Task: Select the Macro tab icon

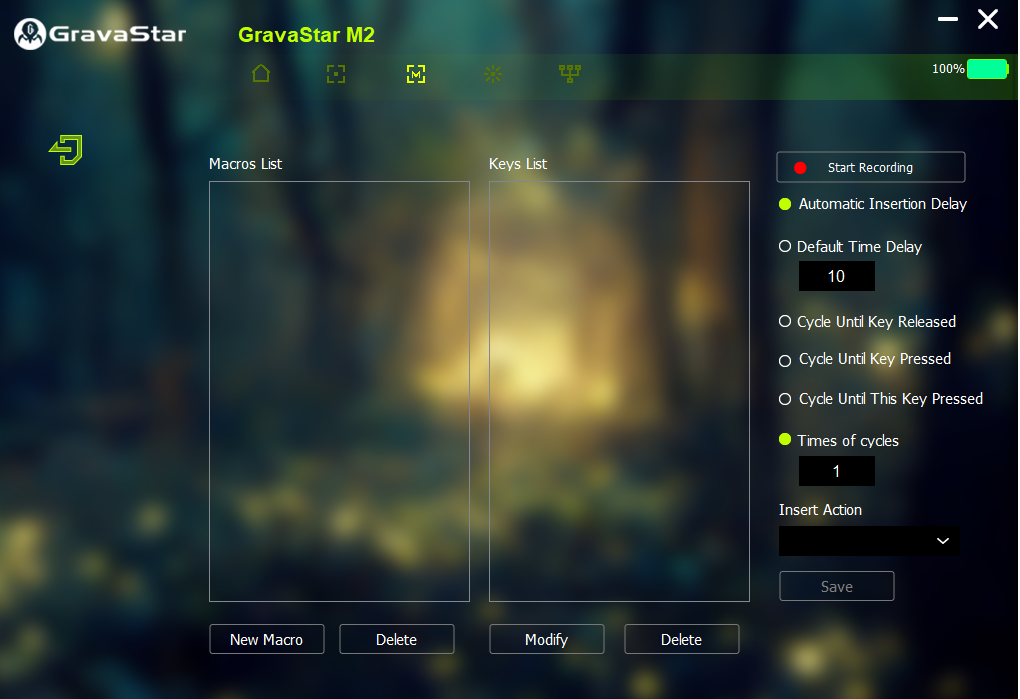Action: [415, 74]
